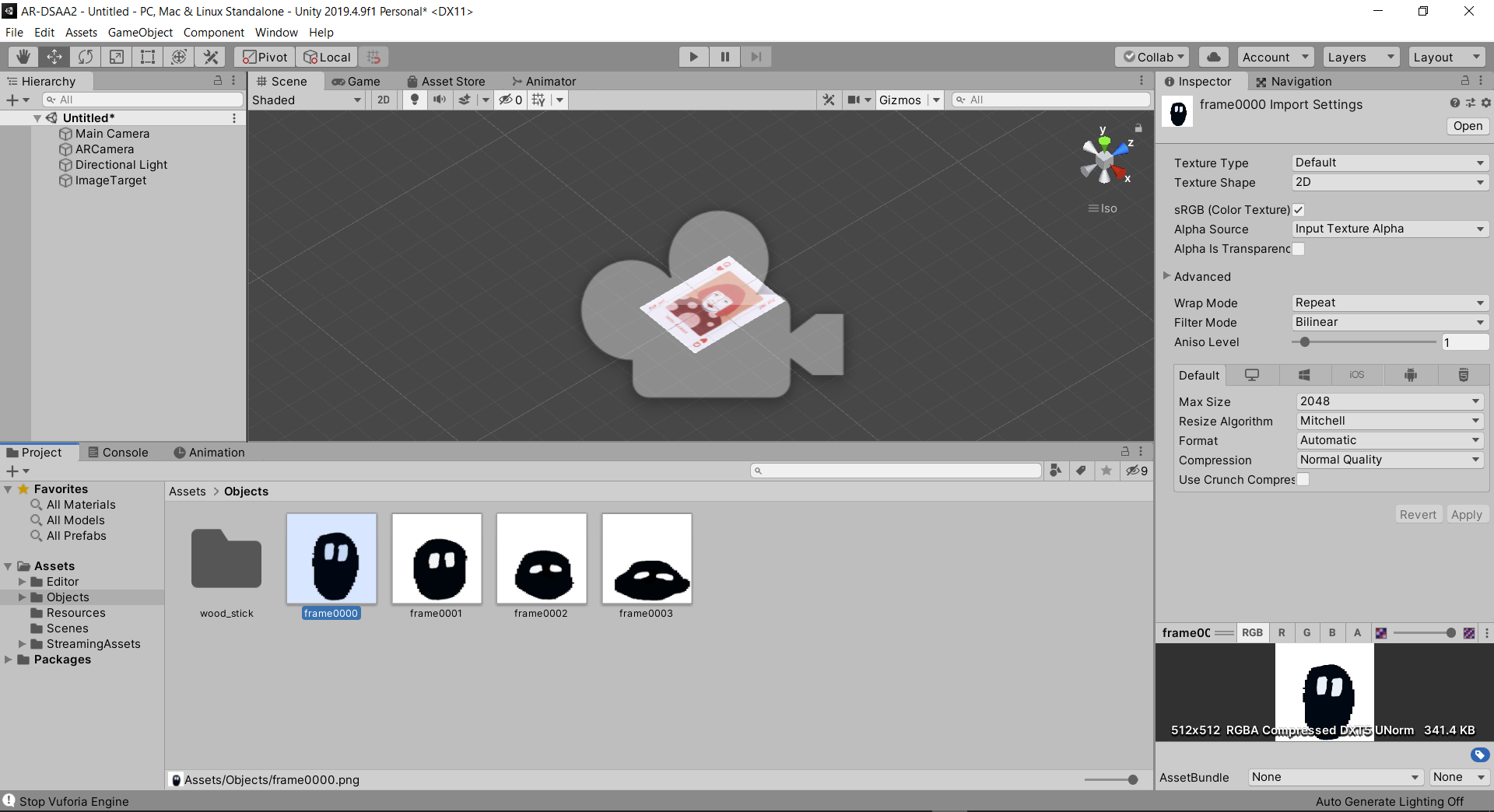Screen dimensions: 1494x812
Task: Open the GameObject menu
Action: [140, 33]
